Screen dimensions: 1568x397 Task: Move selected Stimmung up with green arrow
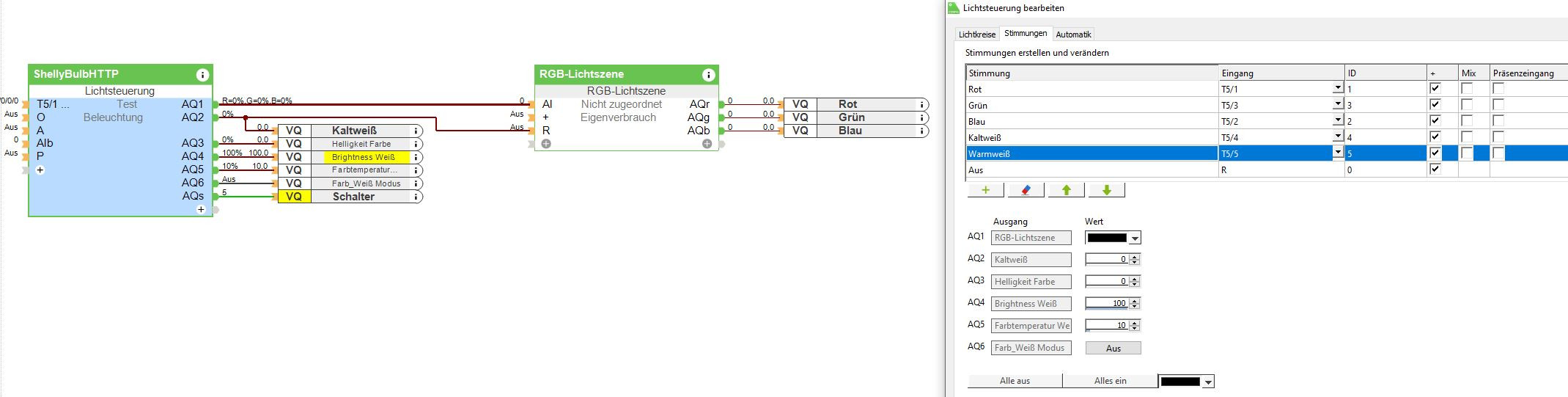[1067, 190]
